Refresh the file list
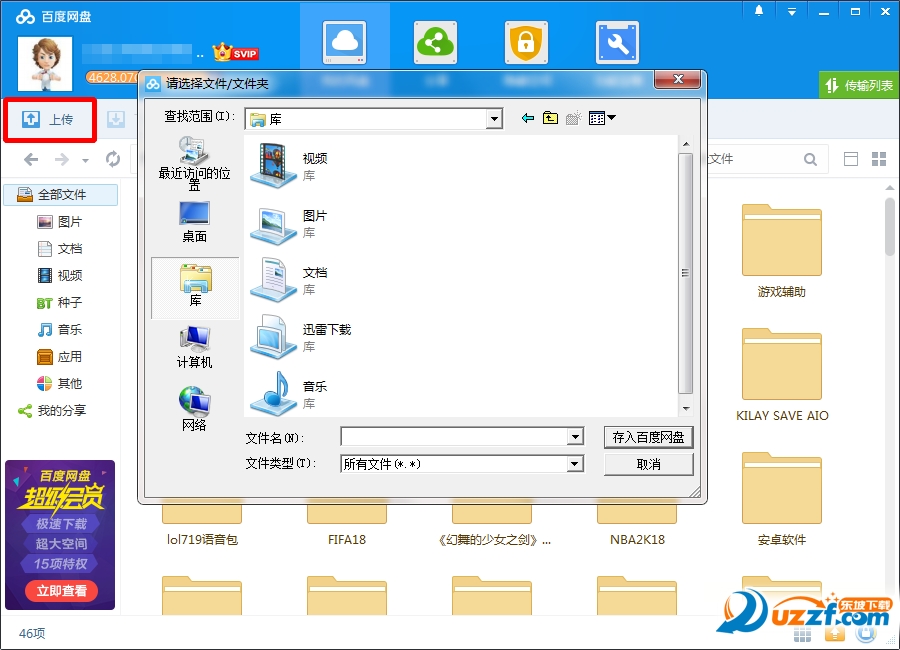The image size is (900, 650). [x=113, y=159]
